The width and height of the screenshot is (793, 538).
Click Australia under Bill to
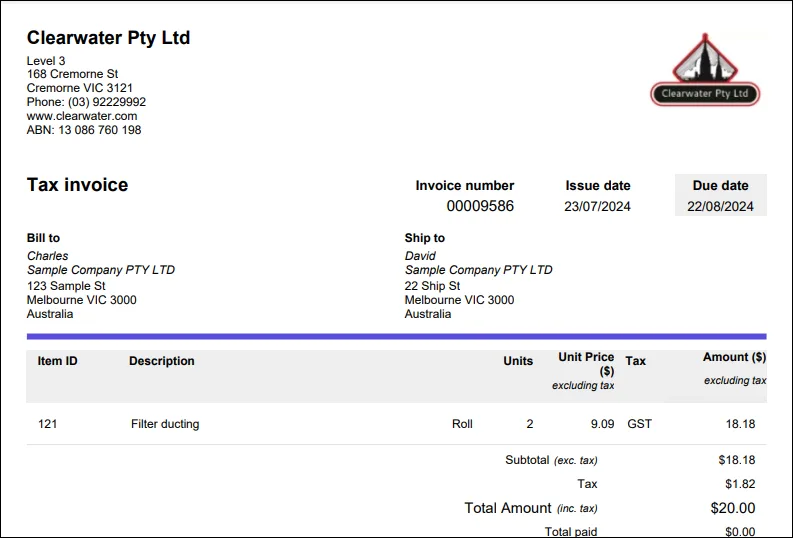pos(50,314)
